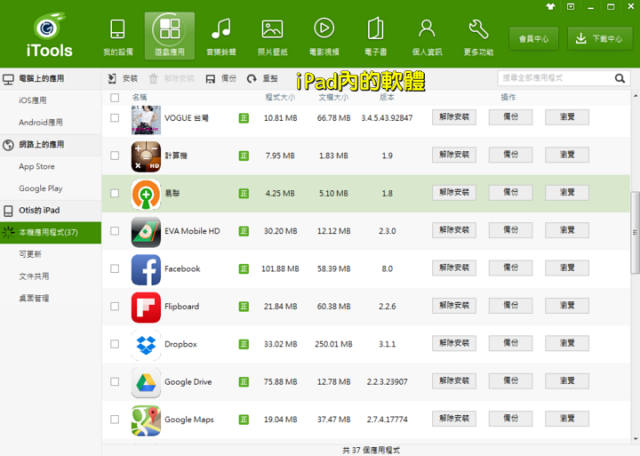Image resolution: width=640 pixels, height=456 pixels.
Task: Click the green badge in Facebook row
Action: pos(244,269)
